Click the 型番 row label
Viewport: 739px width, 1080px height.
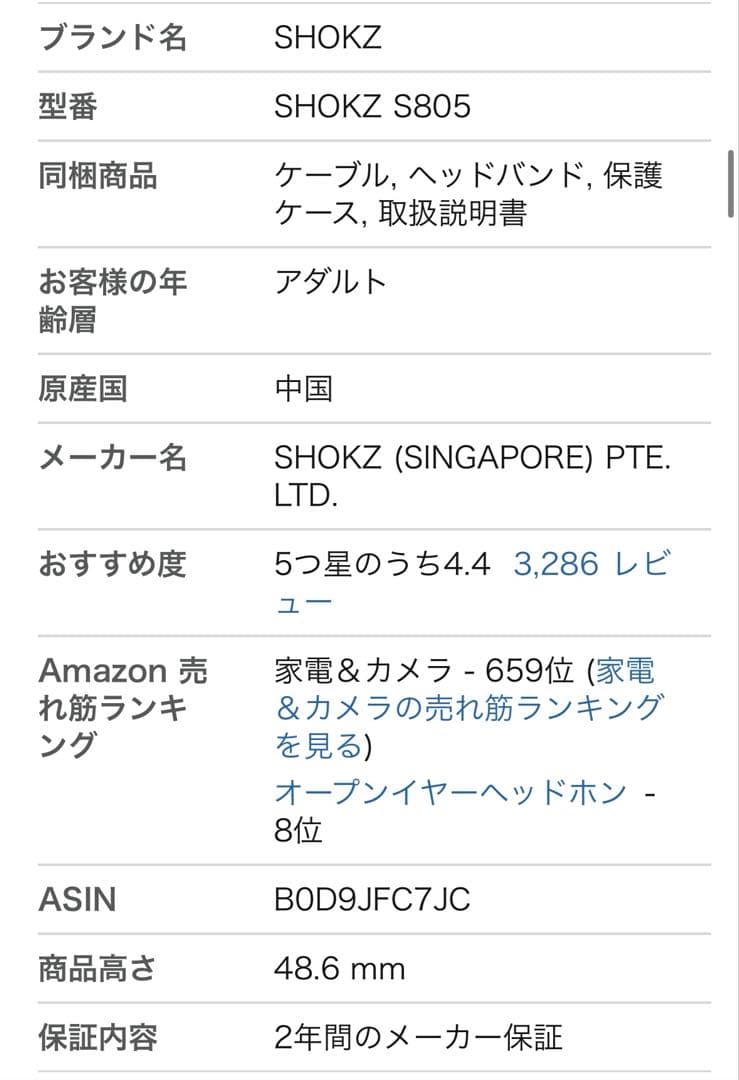pyautogui.click(x=68, y=106)
